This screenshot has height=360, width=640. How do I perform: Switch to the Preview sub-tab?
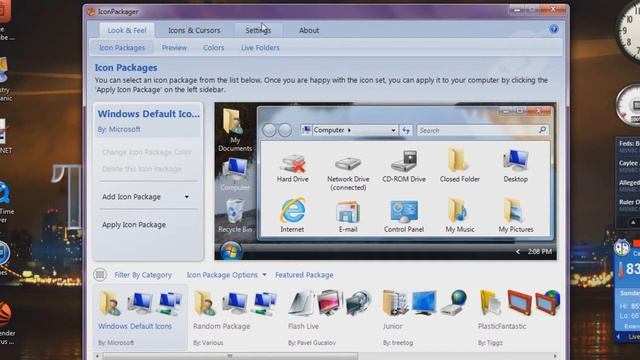[x=174, y=48]
